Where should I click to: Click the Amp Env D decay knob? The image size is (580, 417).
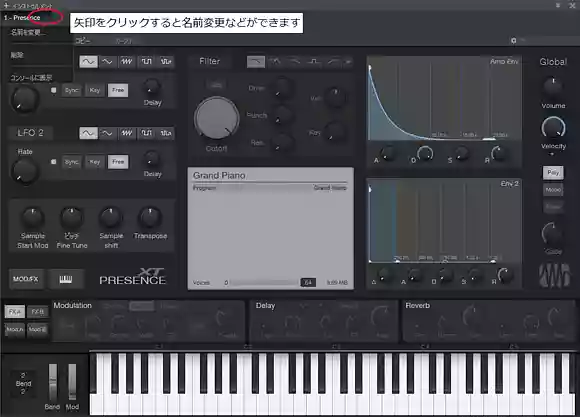[x=425, y=154]
